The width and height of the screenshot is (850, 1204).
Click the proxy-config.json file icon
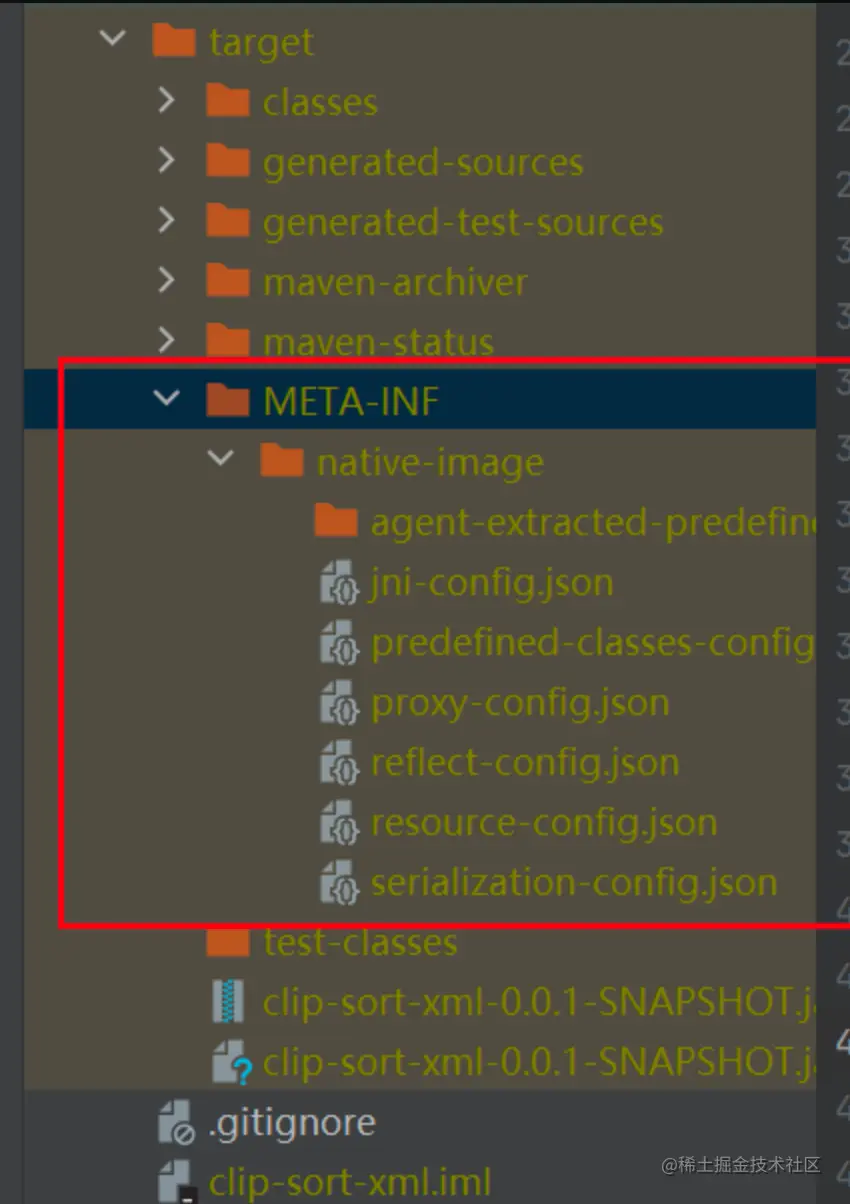pos(339,702)
